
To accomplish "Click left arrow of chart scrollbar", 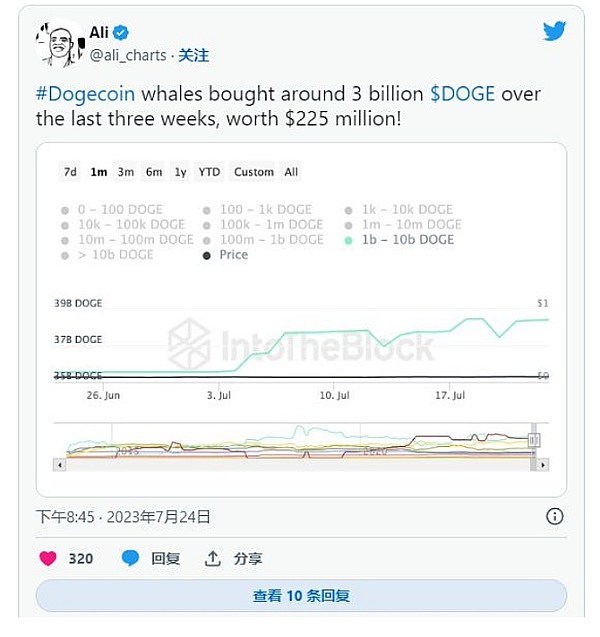I will click(x=60, y=465).
